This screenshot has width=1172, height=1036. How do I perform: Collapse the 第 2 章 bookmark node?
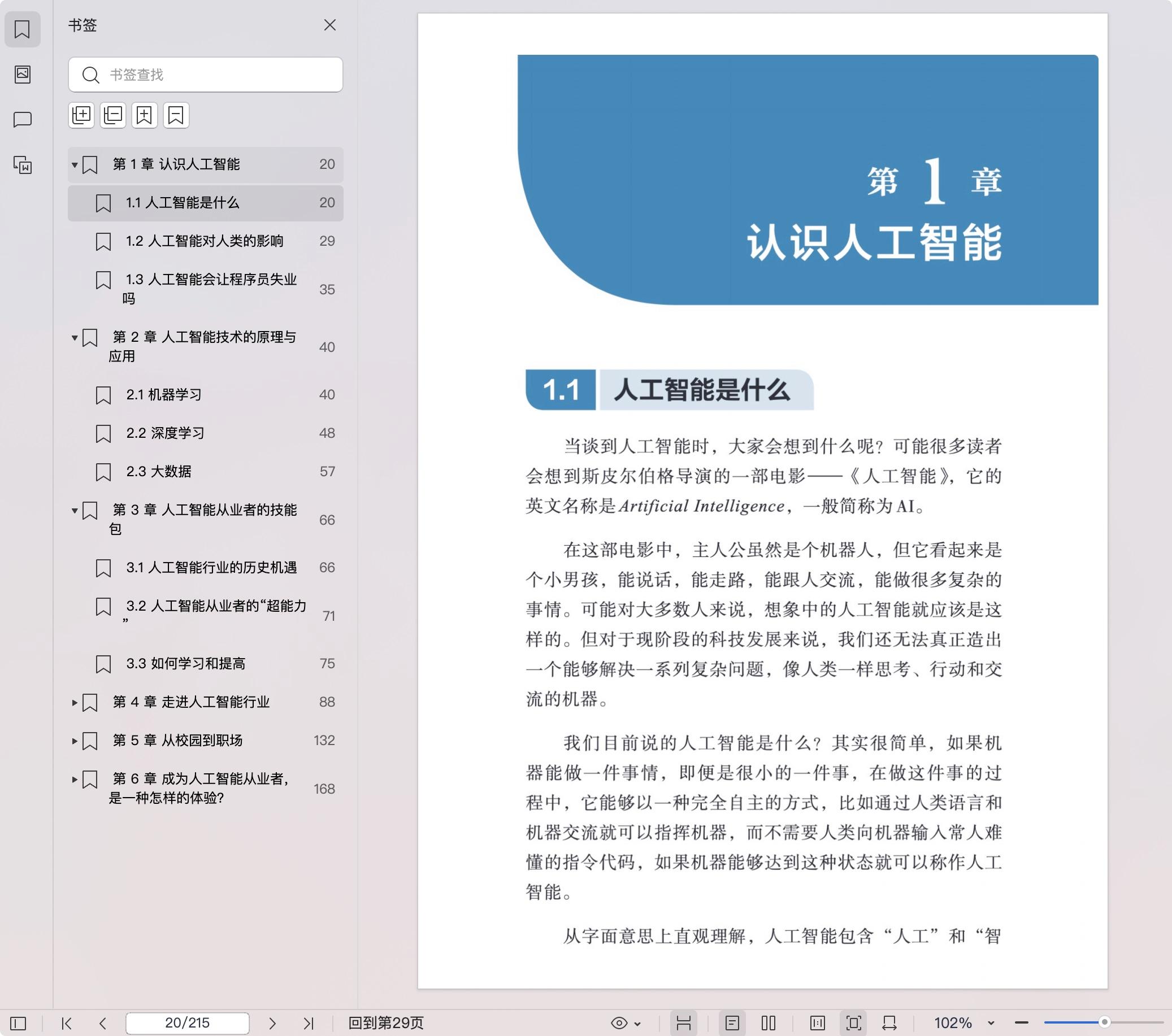tap(75, 338)
